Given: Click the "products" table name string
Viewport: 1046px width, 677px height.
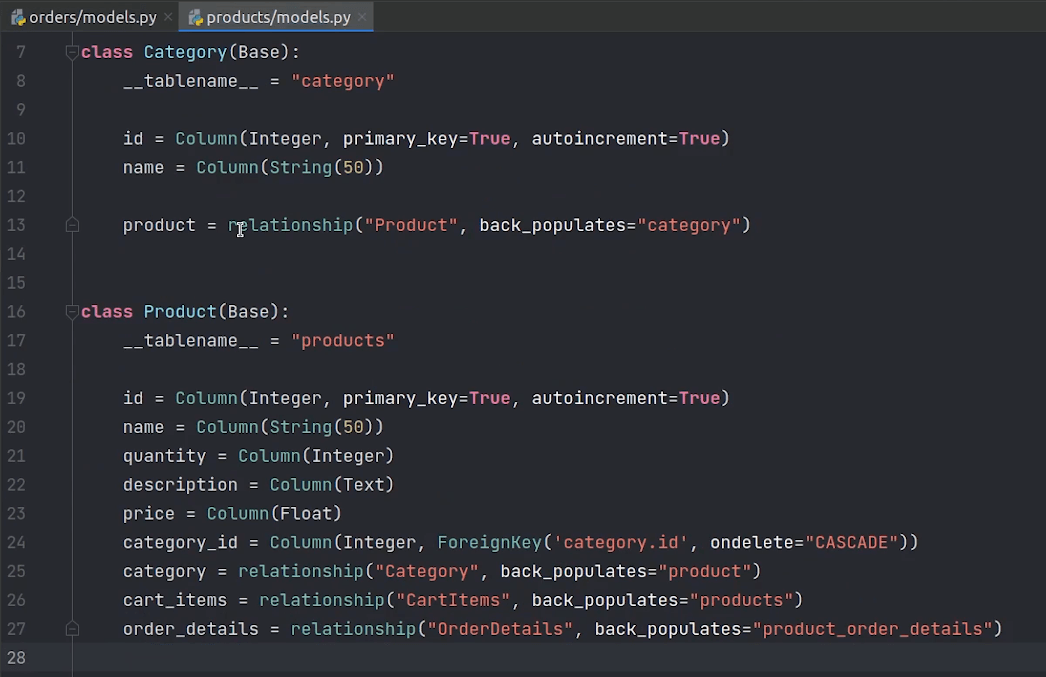Looking at the screenshot, I should point(343,341).
